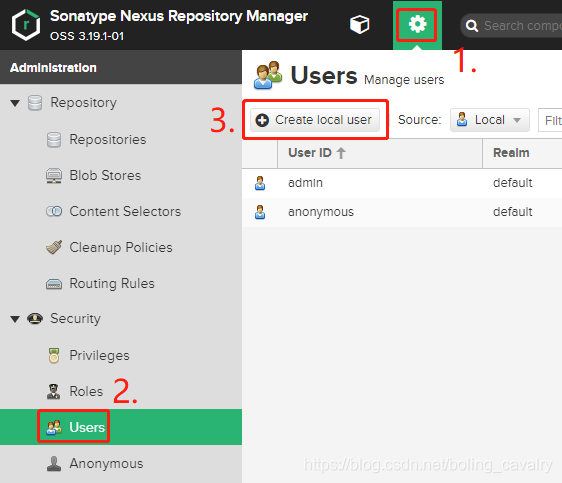Screen dimensions: 562x483
Task: Open the Source Local dropdown
Action: point(490,120)
